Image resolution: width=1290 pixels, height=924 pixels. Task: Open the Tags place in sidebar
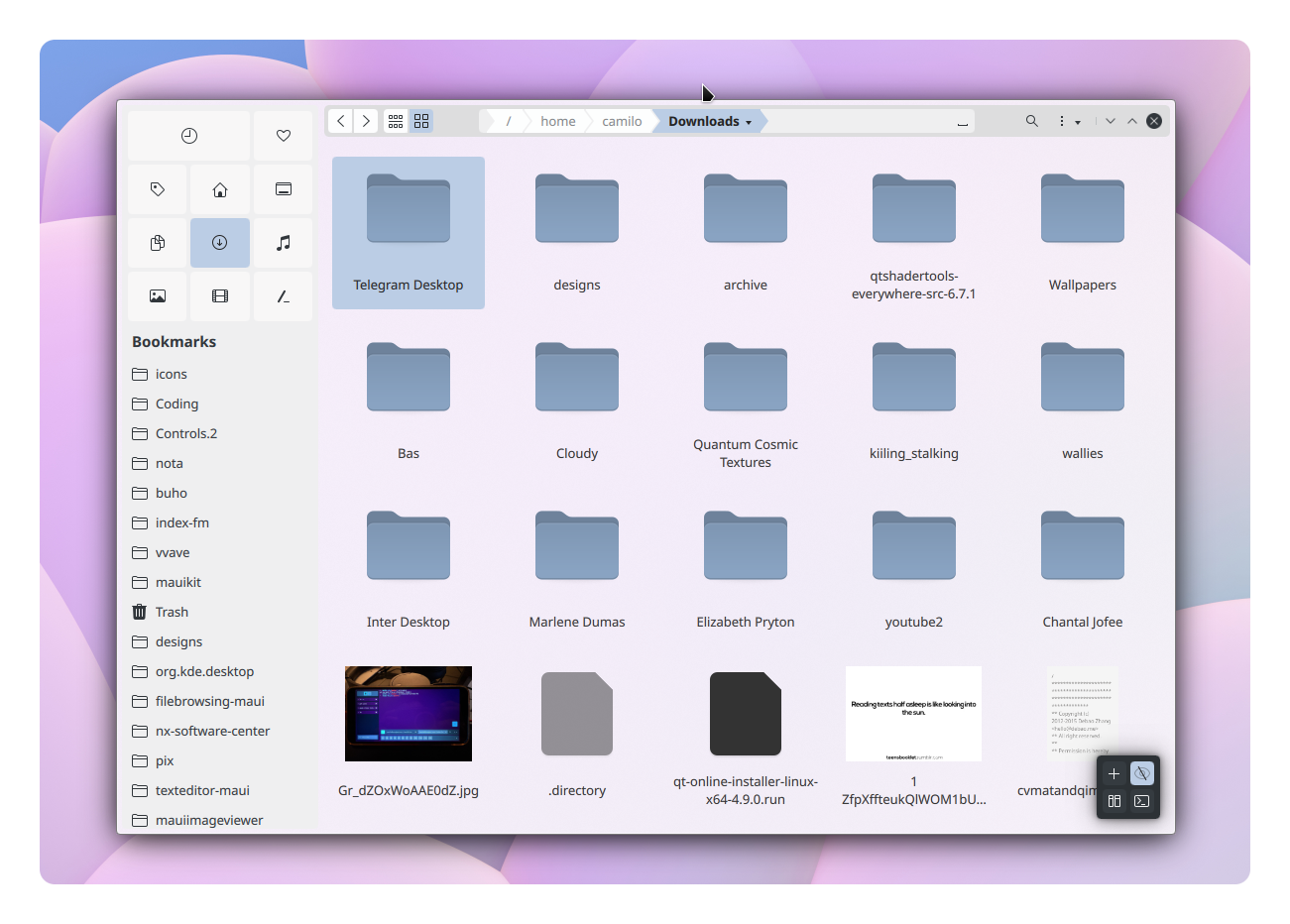point(157,189)
